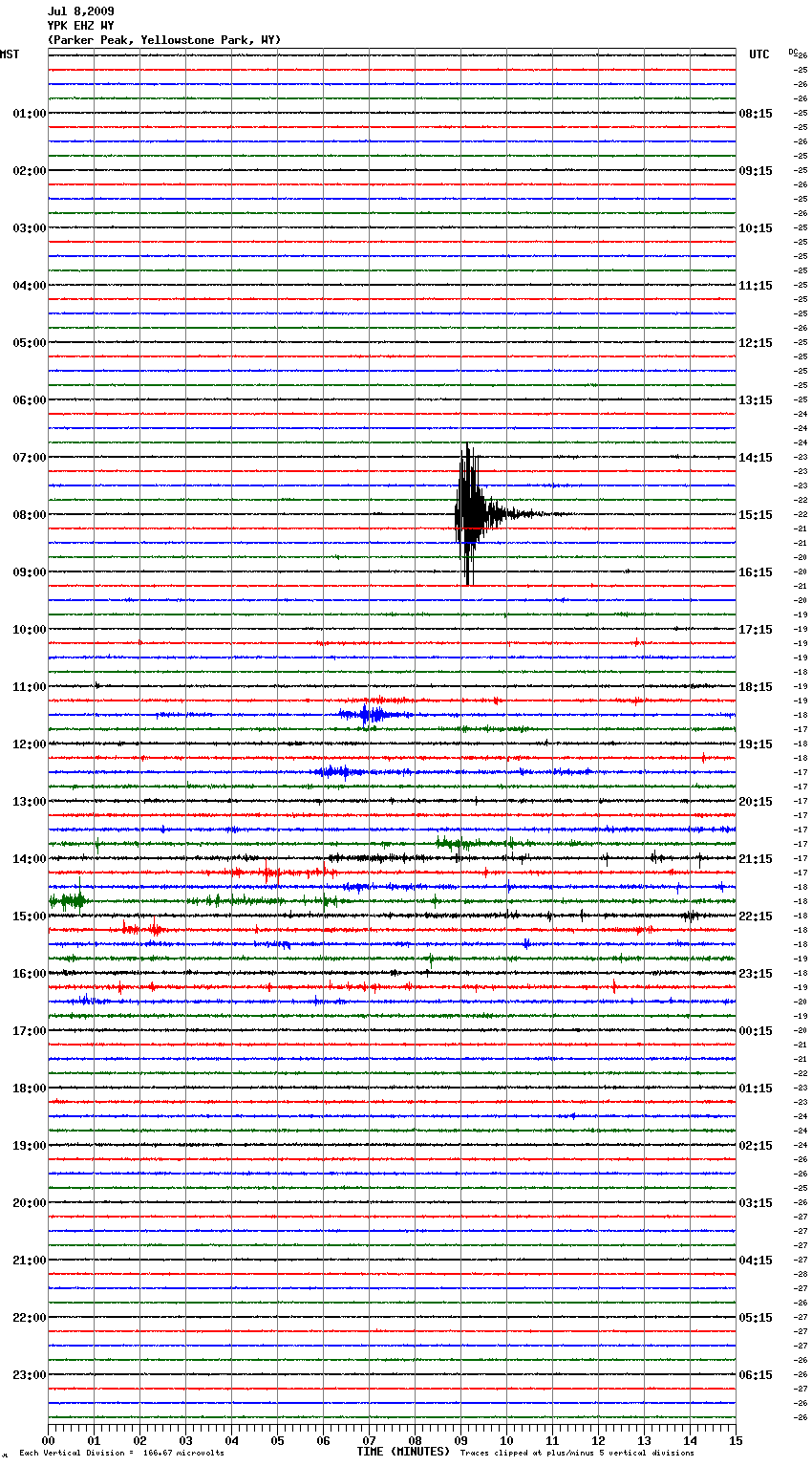The image size is (812, 1466).
Task: Select the 22:00 MST time label
Action: tap(30, 1318)
